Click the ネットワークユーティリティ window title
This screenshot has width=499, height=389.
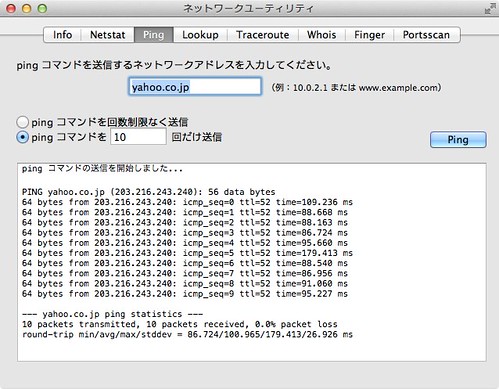click(248, 8)
